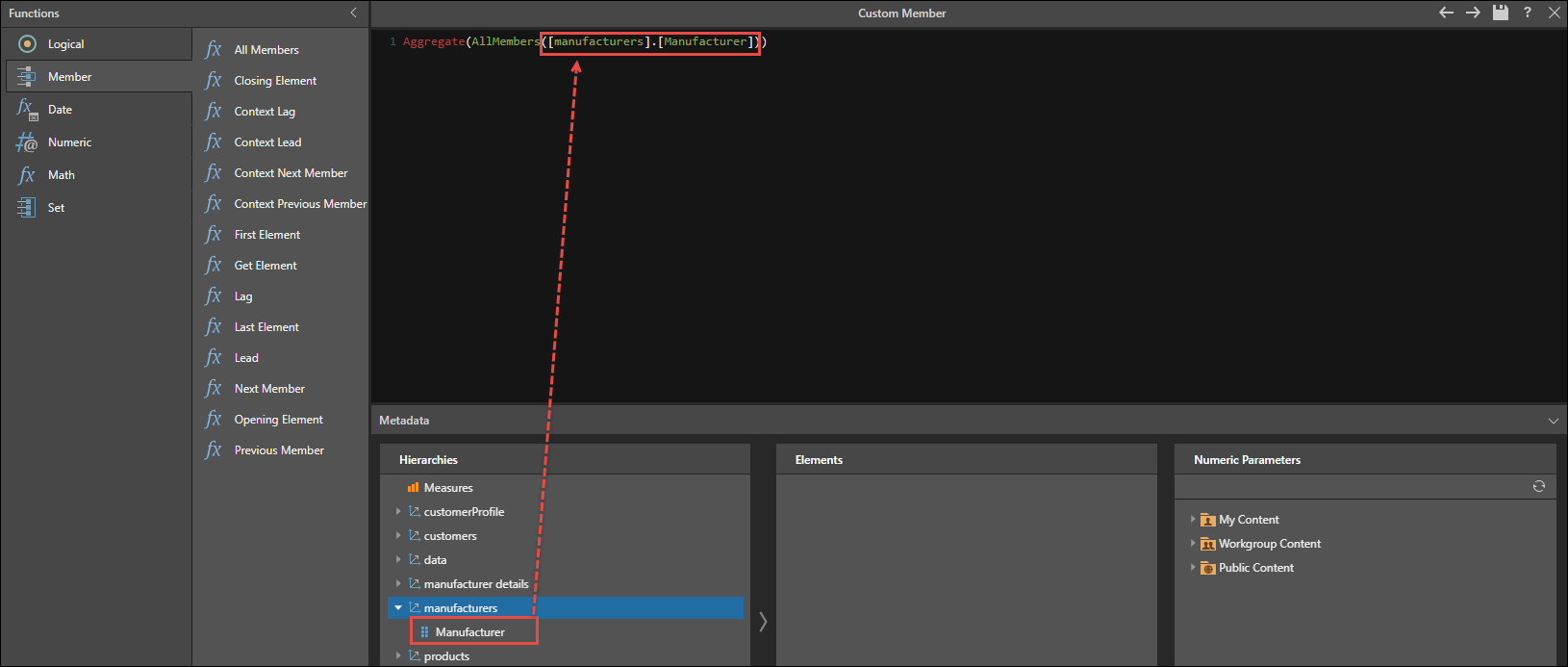The width and height of the screenshot is (1568, 667).
Task: Choose the Numeric function category
Action: click(69, 142)
